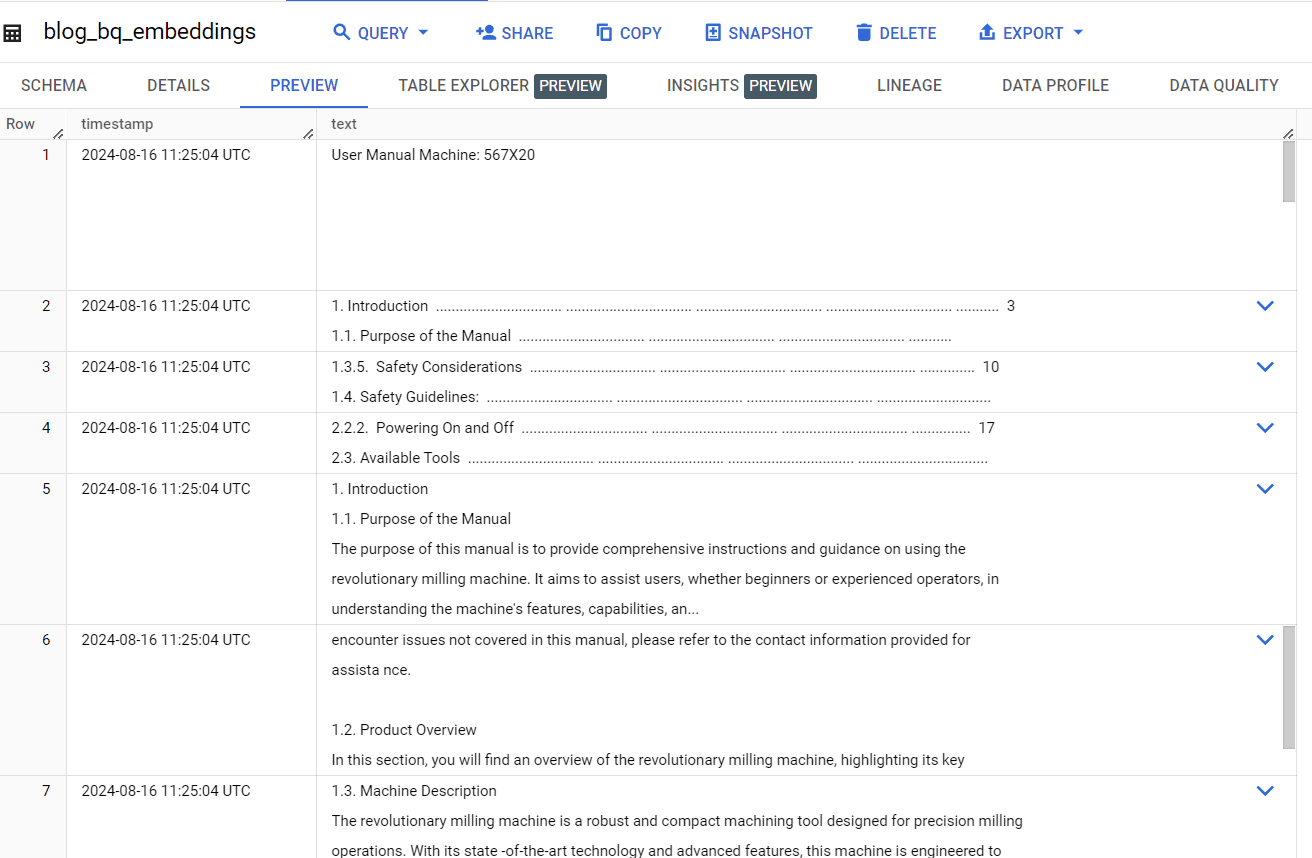
Task: Open the LINEAGE tab
Action: pyautogui.click(x=909, y=85)
